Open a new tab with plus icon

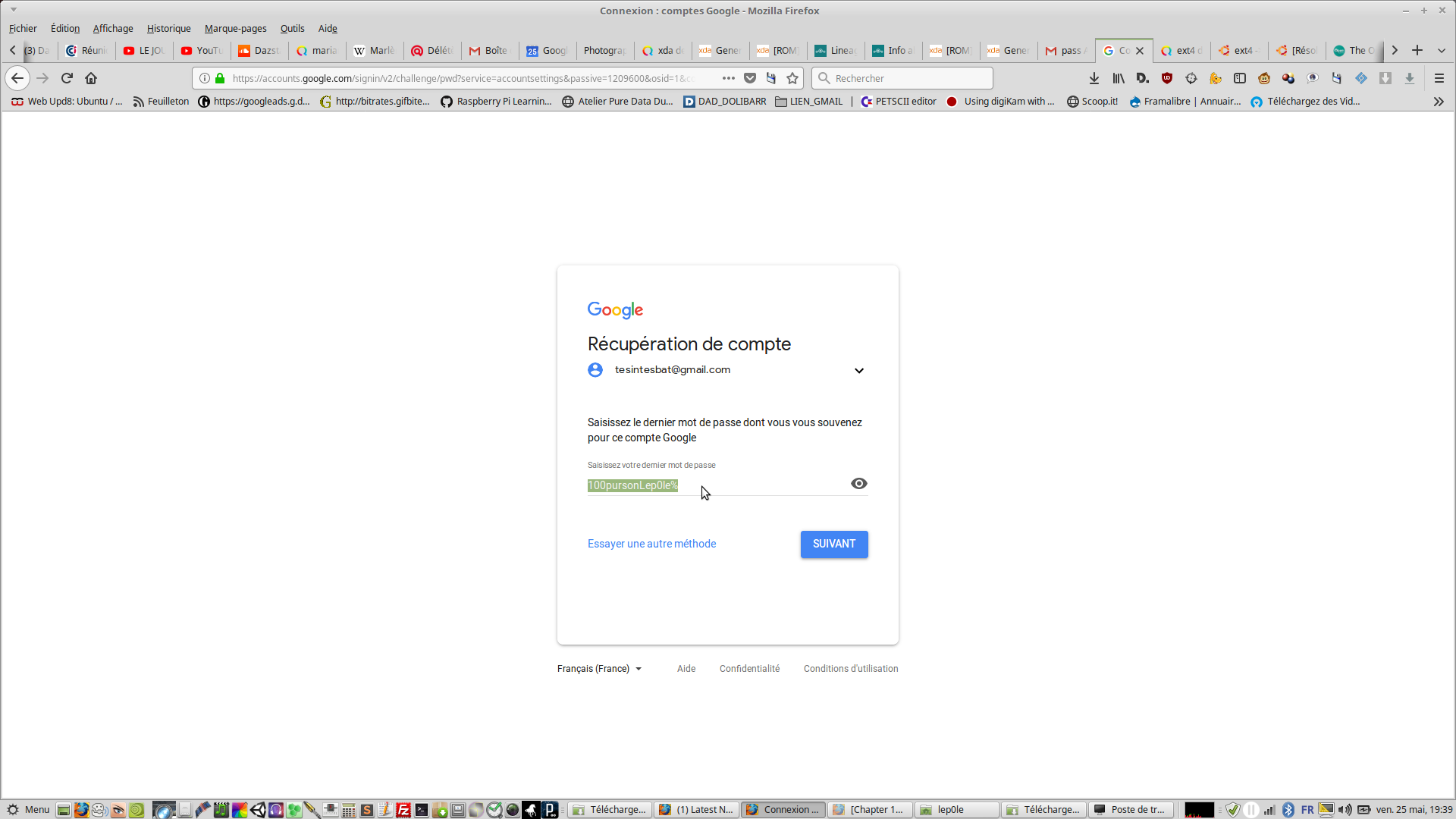(x=1417, y=50)
